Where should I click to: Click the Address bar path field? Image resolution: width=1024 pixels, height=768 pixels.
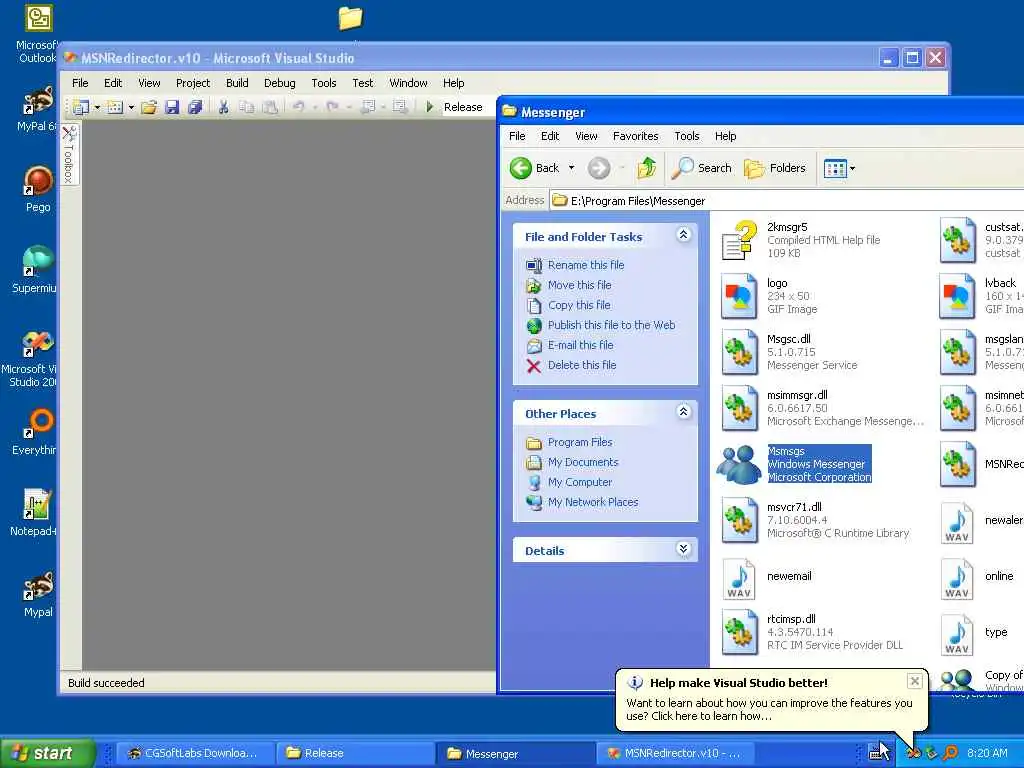point(787,200)
